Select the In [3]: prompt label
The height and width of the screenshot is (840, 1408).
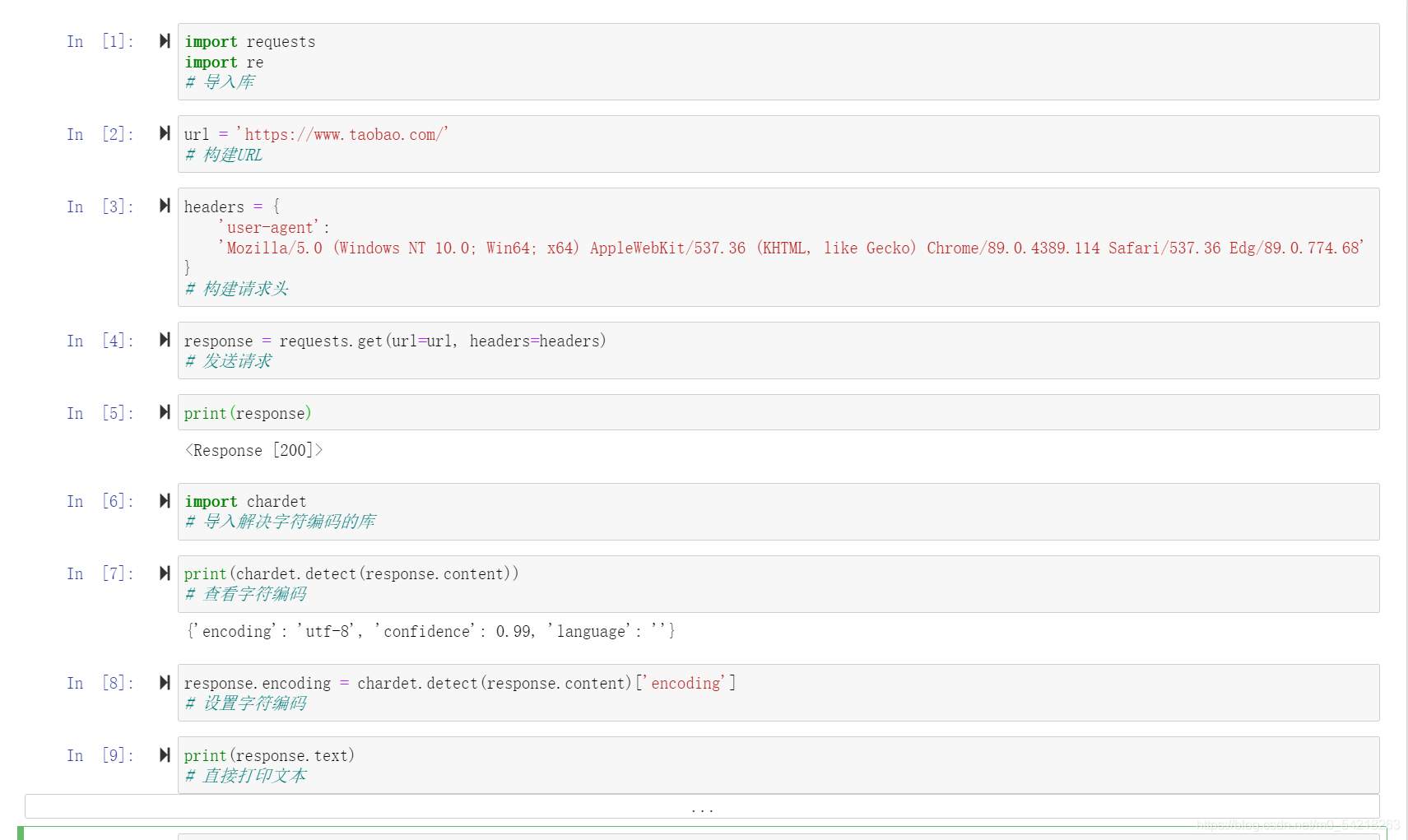point(100,207)
